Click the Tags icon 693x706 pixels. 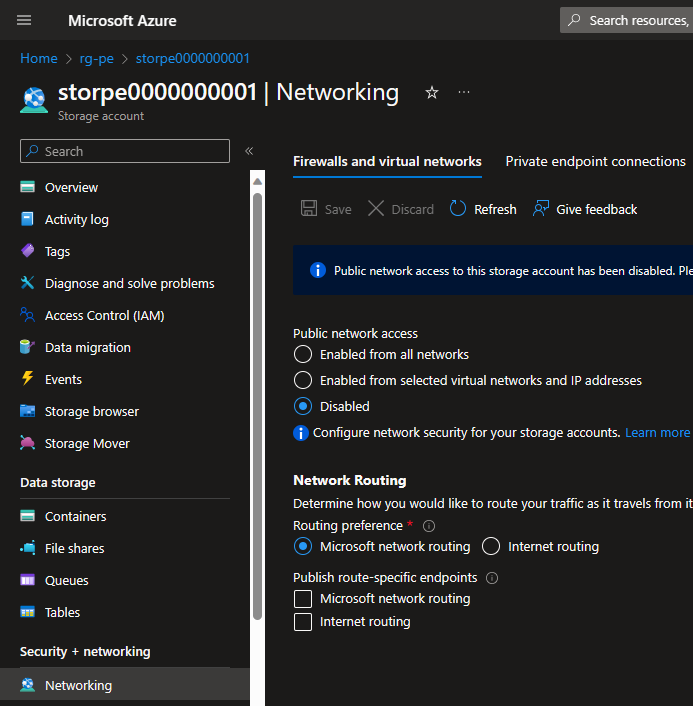(27, 251)
